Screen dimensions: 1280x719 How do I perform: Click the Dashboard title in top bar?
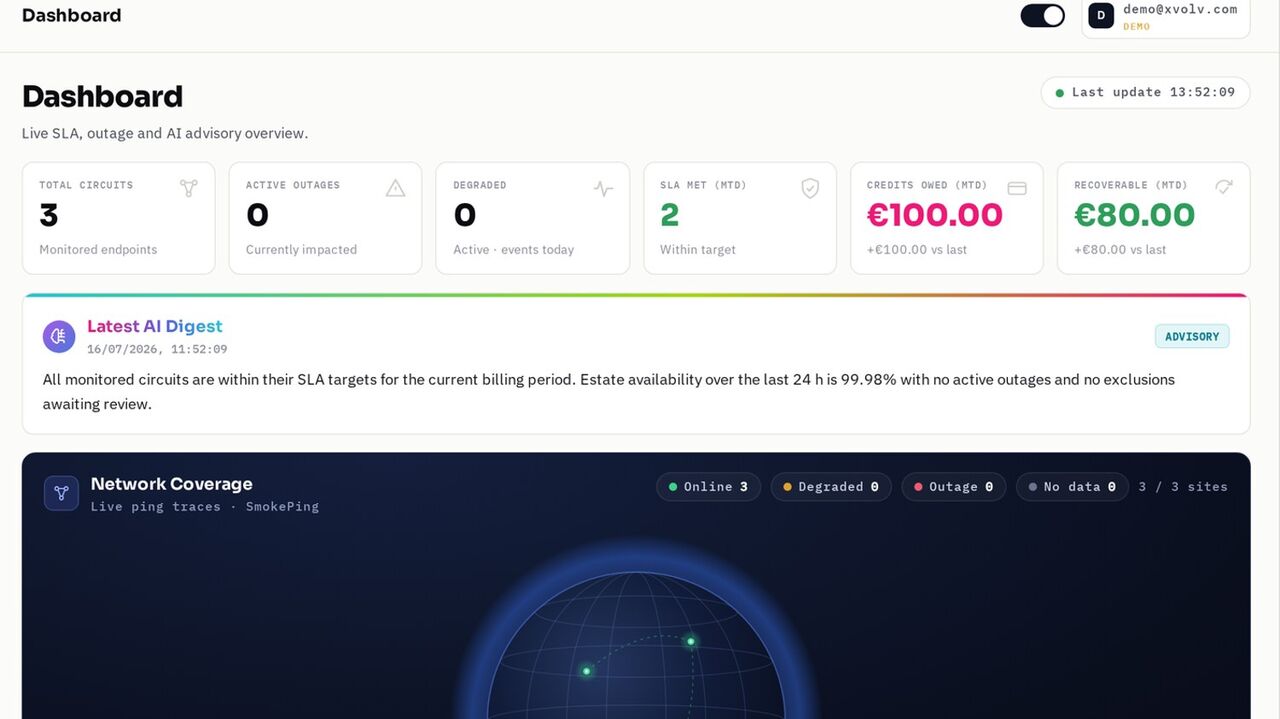pos(71,15)
